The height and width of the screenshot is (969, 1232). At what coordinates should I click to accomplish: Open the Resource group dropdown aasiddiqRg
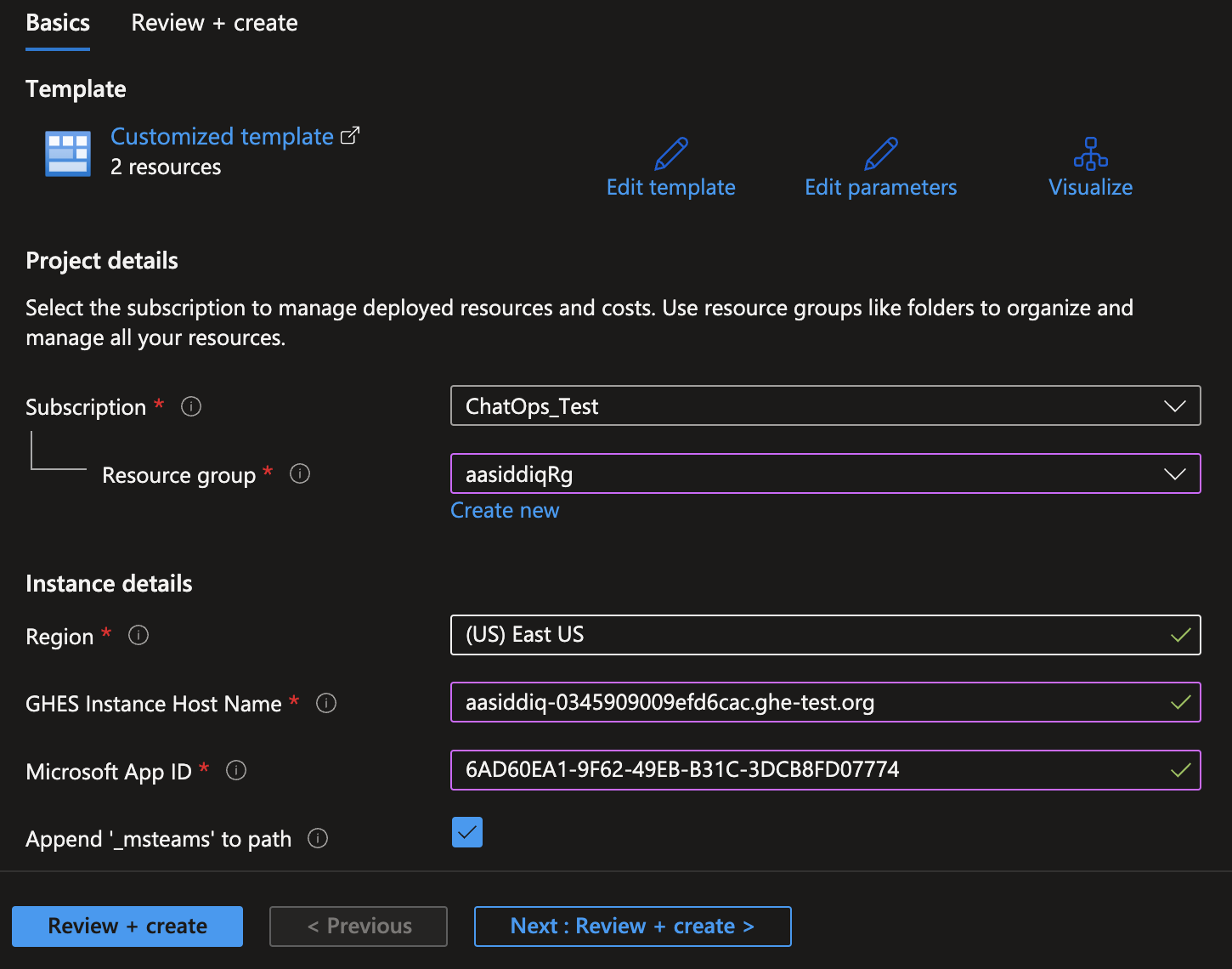click(825, 473)
